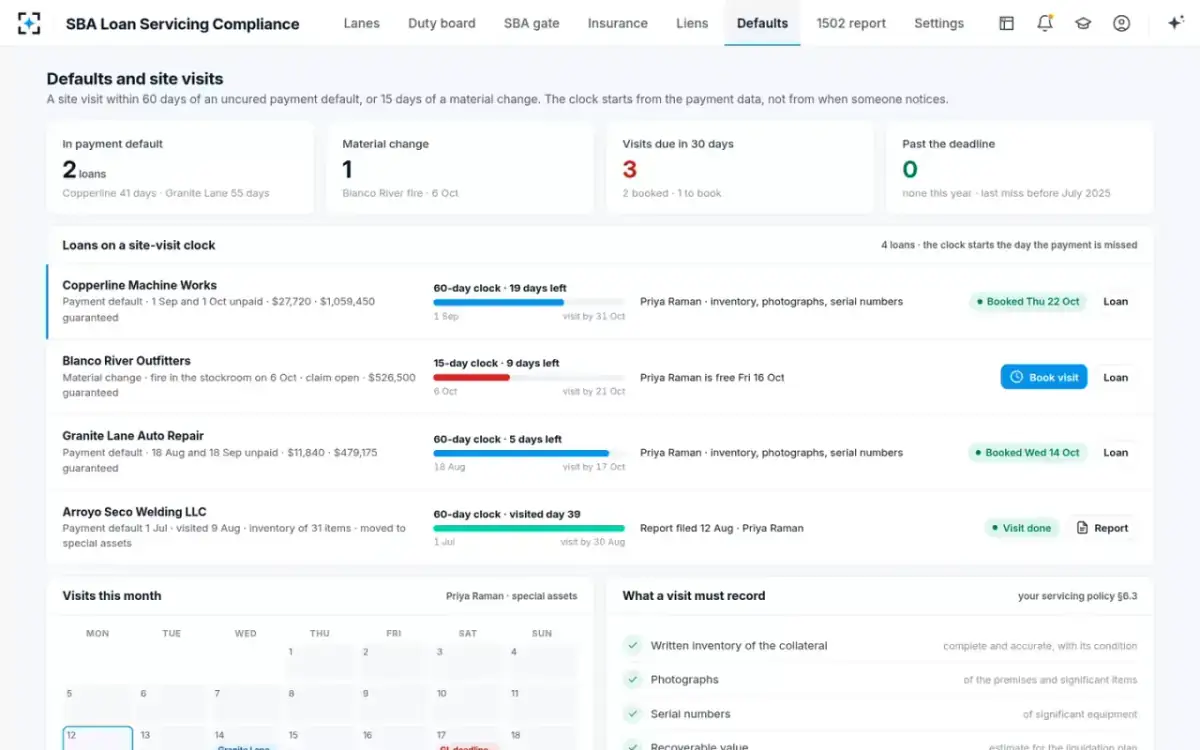This screenshot has height=750, width=1200.
Task: Open the notifications bell
Action: tap(1045, 23)
